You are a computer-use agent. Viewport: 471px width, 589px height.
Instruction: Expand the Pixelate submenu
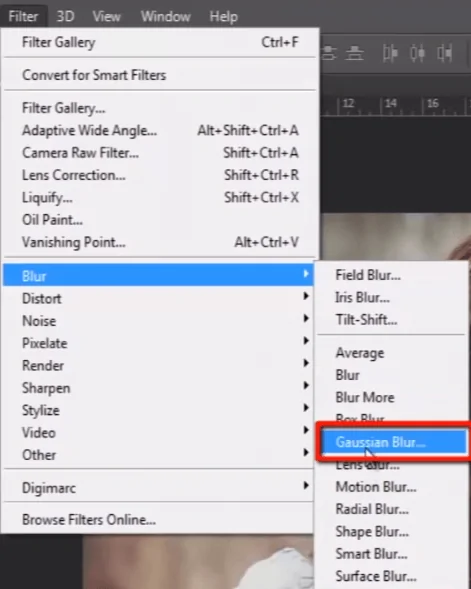click(x=159, y=343)
